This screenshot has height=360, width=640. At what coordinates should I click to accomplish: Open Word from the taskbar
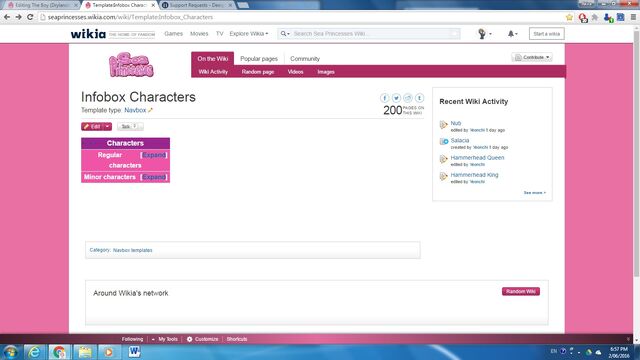point(134,351)
